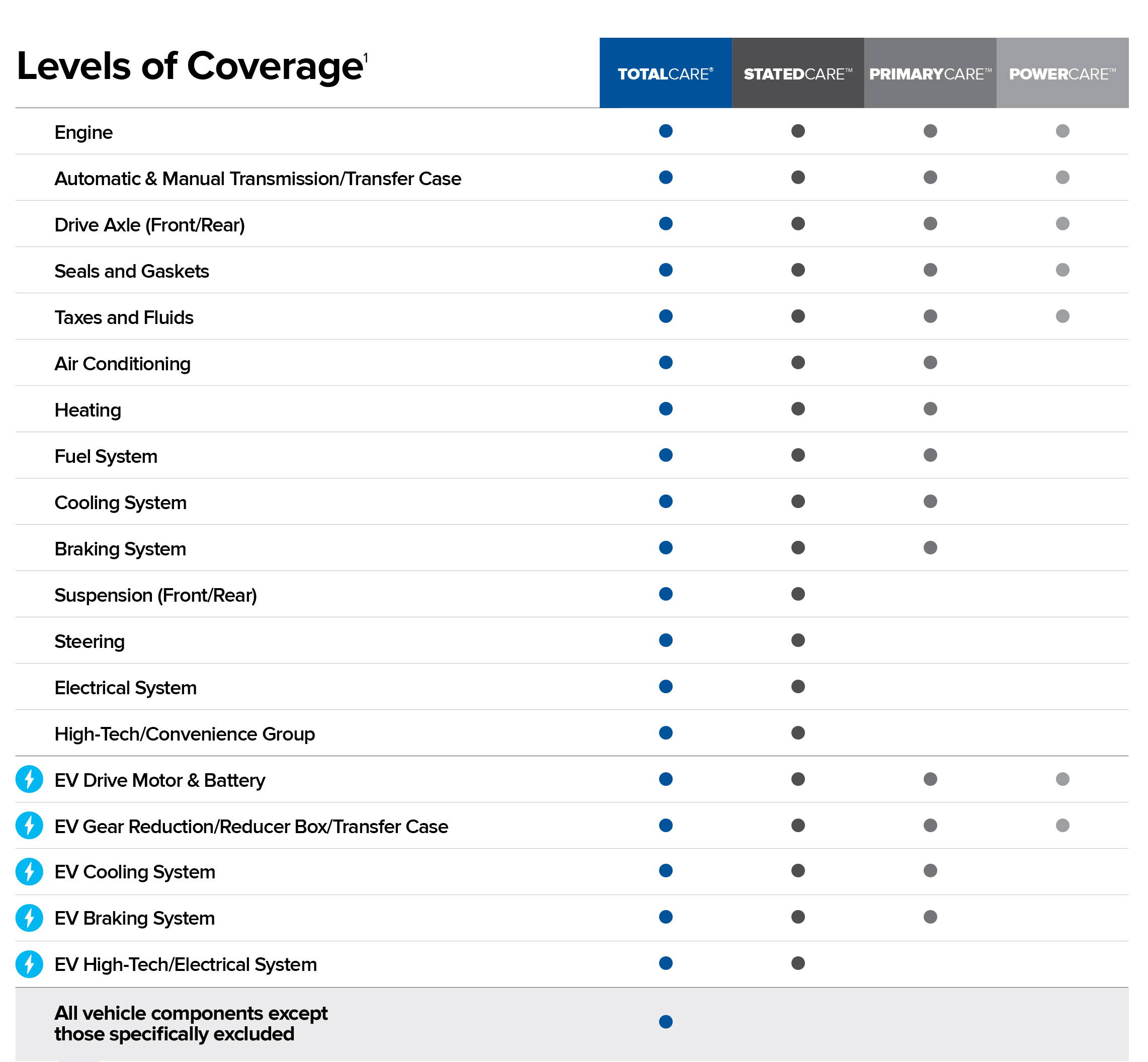
Task: Click the Drive Axle (Front/Rear) label
Action: point(149,225)
